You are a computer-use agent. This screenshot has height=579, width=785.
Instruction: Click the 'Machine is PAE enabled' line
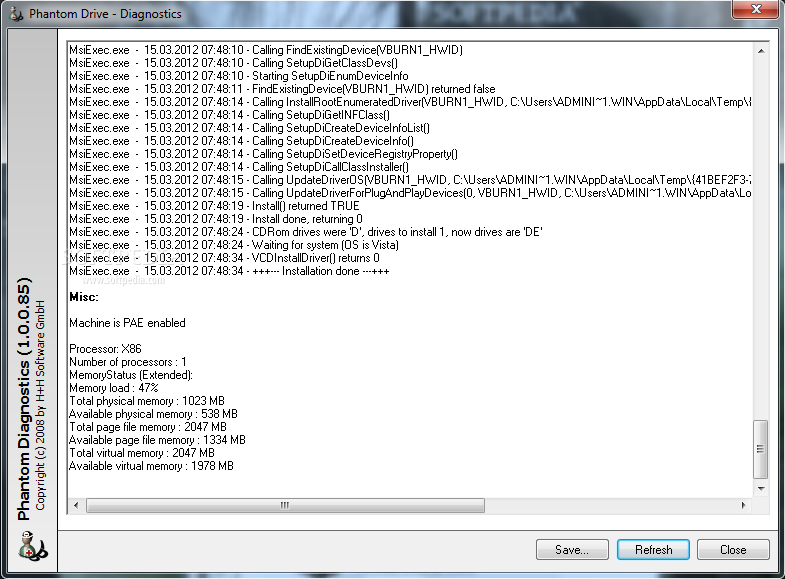point(127,323)
